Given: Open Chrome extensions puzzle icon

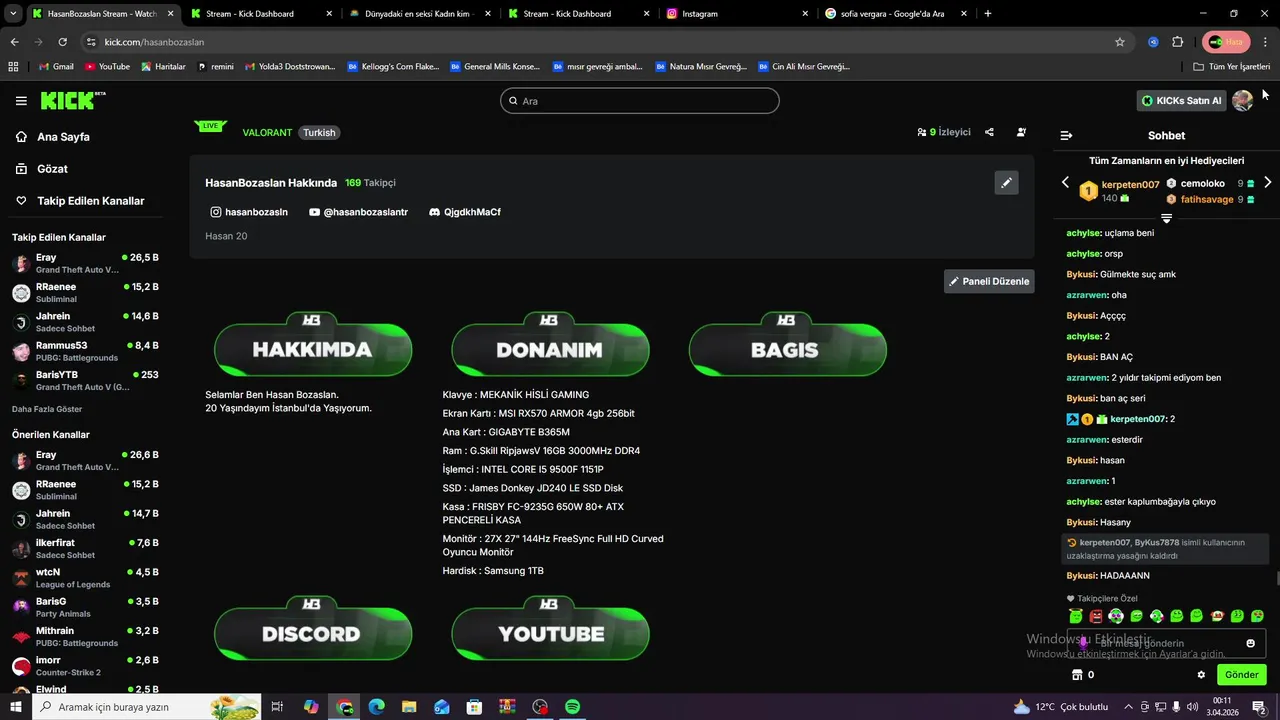Looking at the screenshot, I should pyautogui.click(x=1177, y=42).
